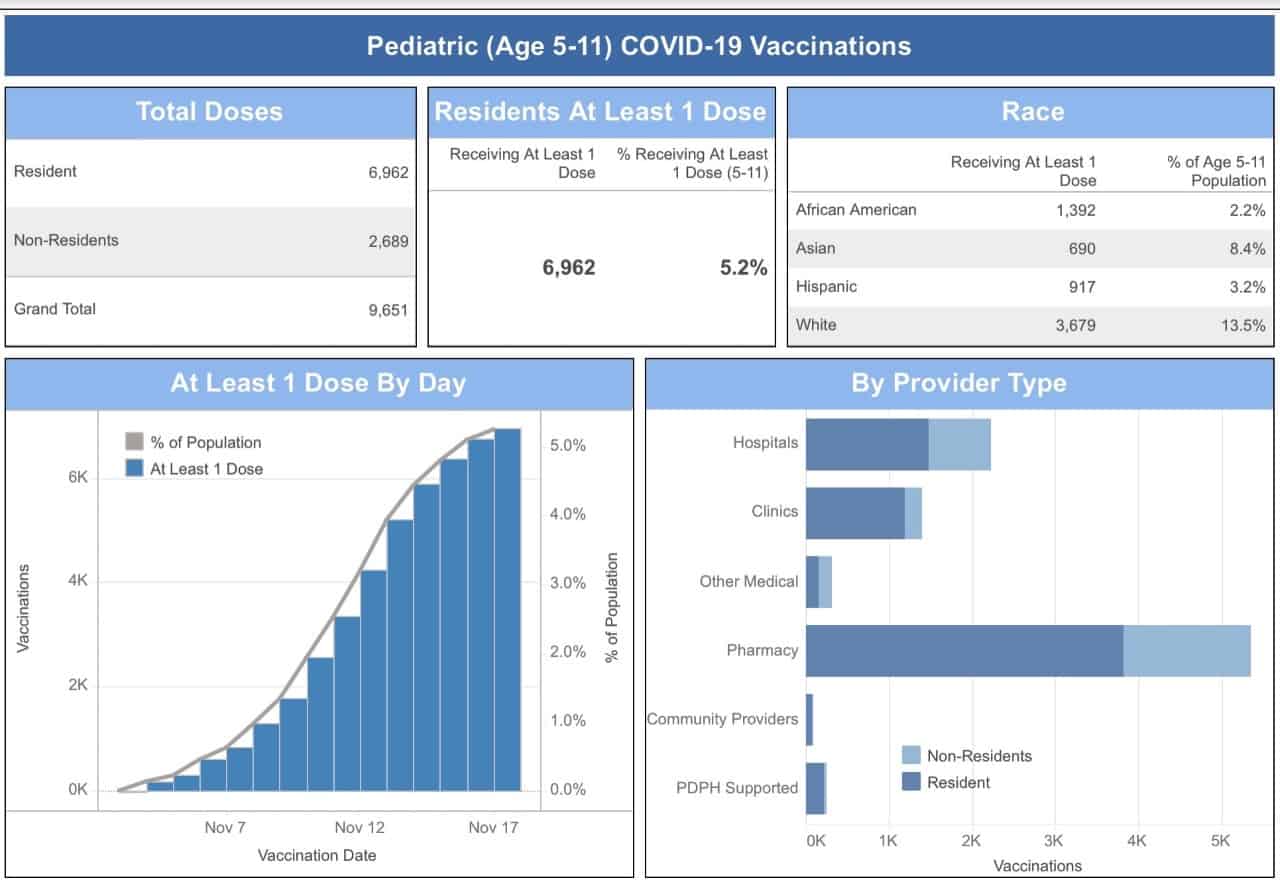Select the African American row in Race table
The width and height of the screenshot is (1280, 882).
(1030, 210)
